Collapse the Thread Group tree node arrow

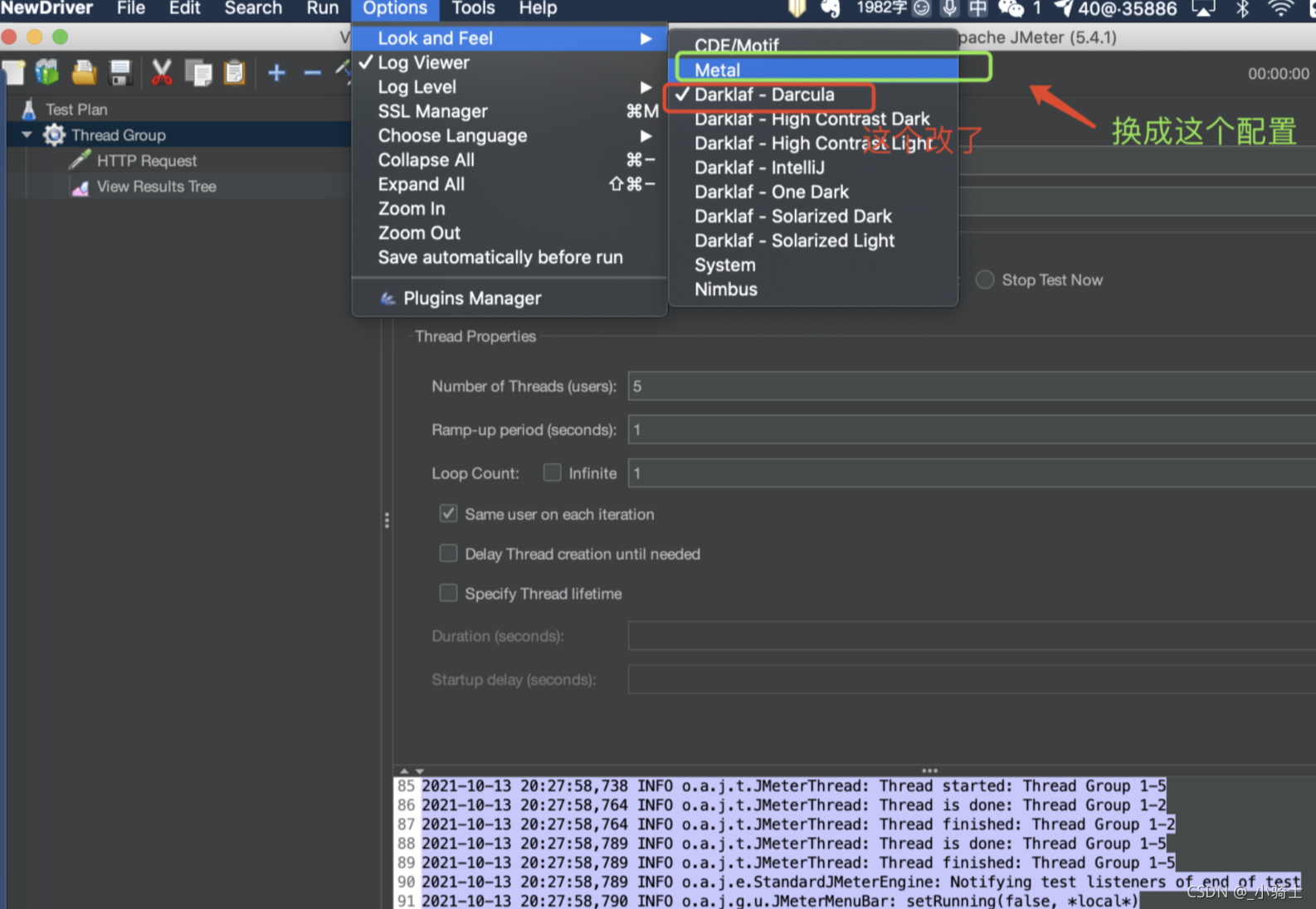[27, 134]
